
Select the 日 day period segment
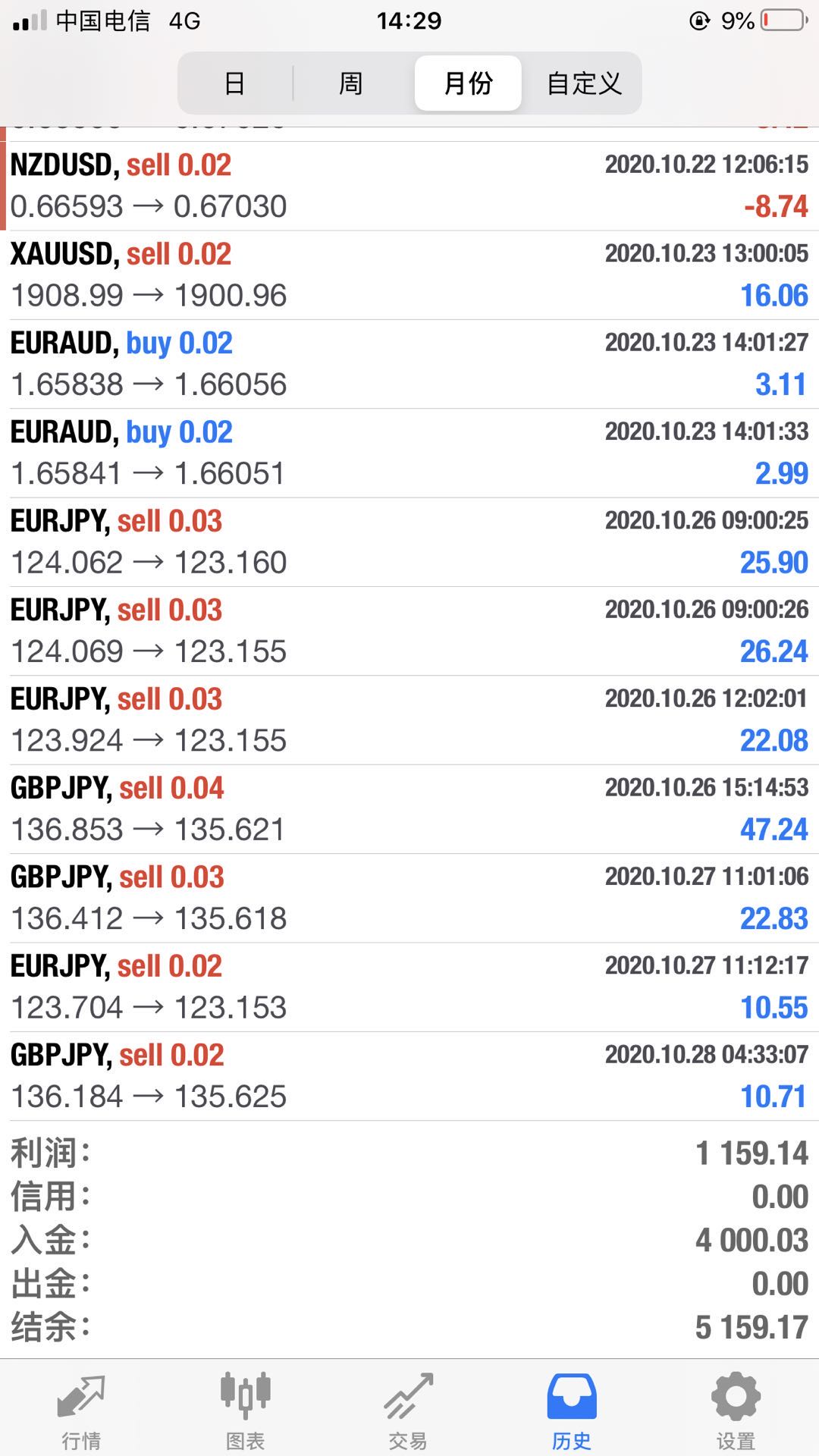tap(235, 83)
